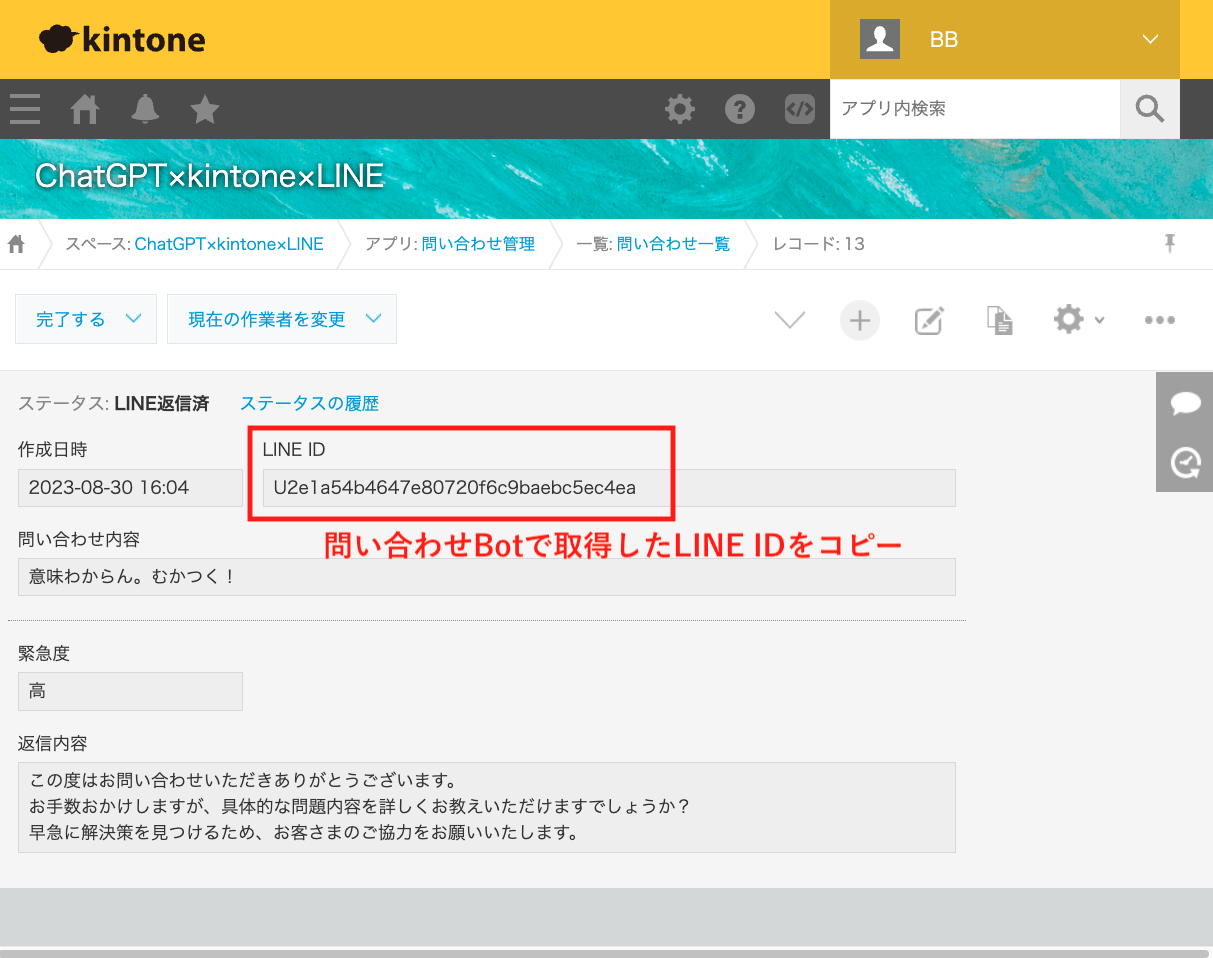Duplicate the record via the copy icon
The width and height of the screenshot is (1213, 958).
999,319
